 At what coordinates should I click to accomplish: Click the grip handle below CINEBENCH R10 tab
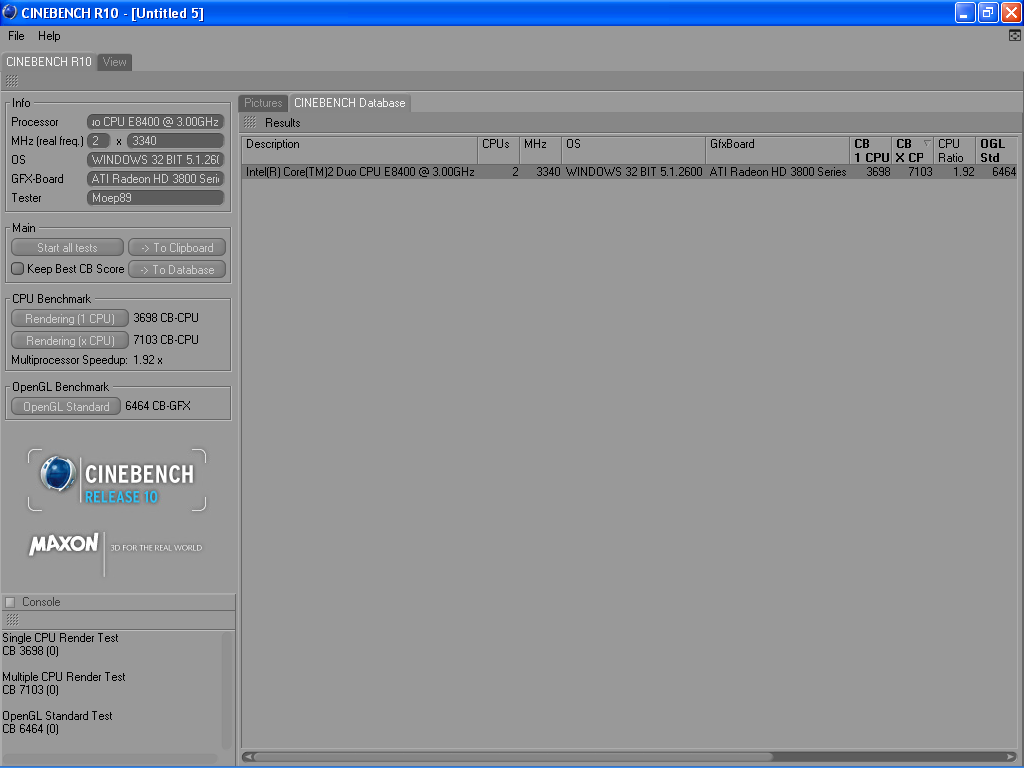point(12,81)
